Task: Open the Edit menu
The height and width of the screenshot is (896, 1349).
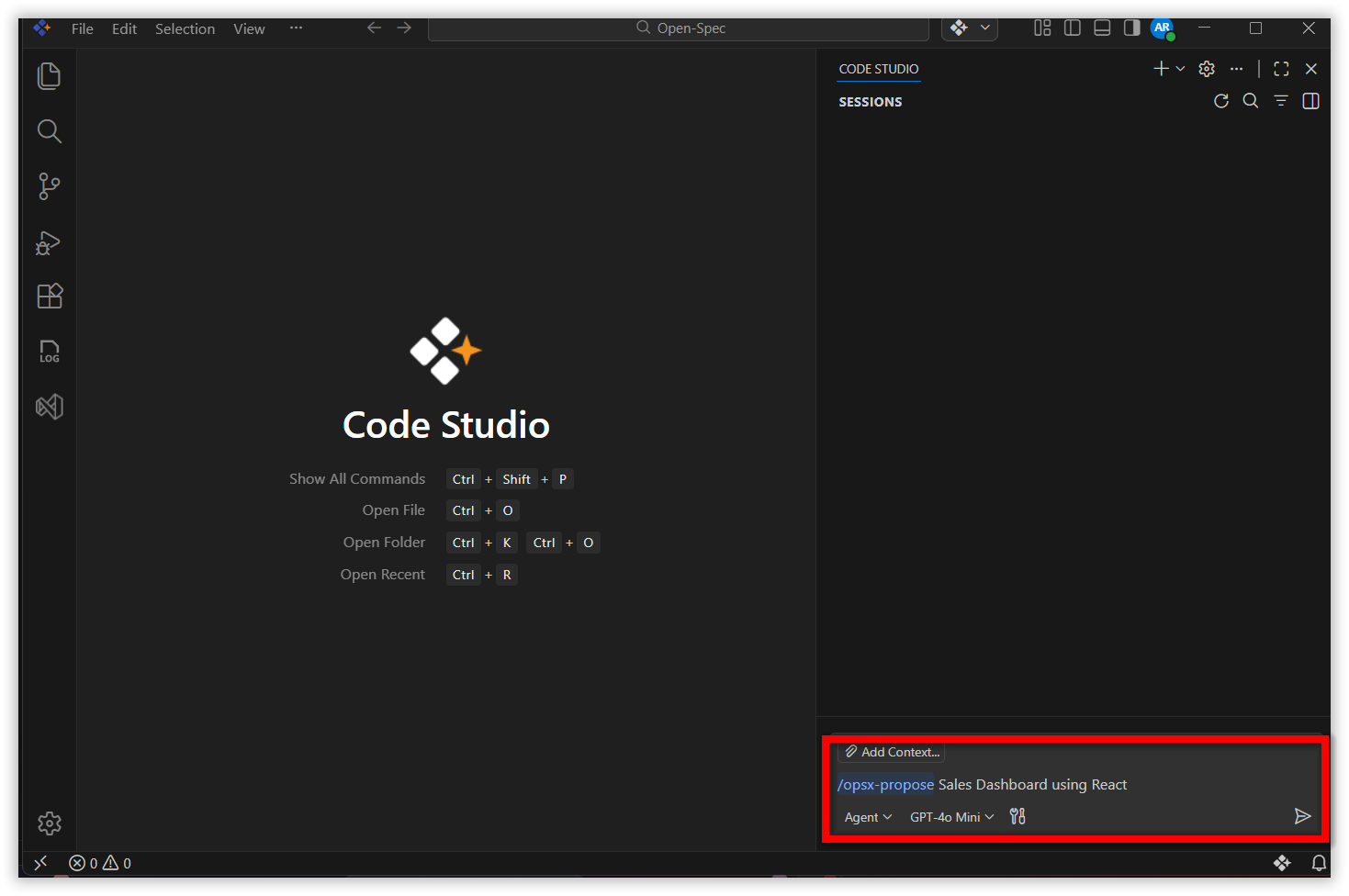Action: (124, 28)
